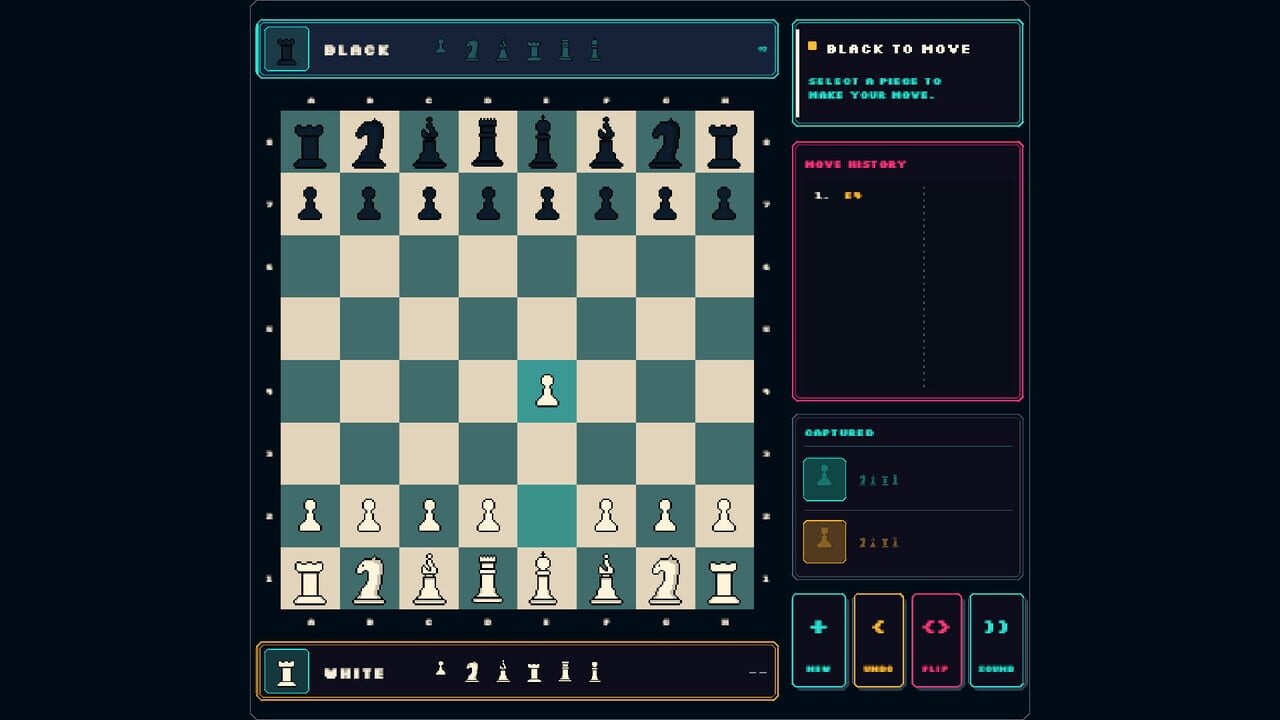Click the rook avatar in the White panel
Screen dimensions: 1280x720
click(x=287, y=671)
